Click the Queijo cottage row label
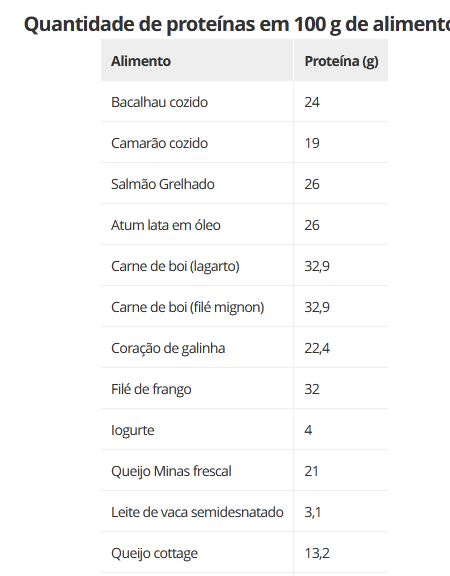 154,553
